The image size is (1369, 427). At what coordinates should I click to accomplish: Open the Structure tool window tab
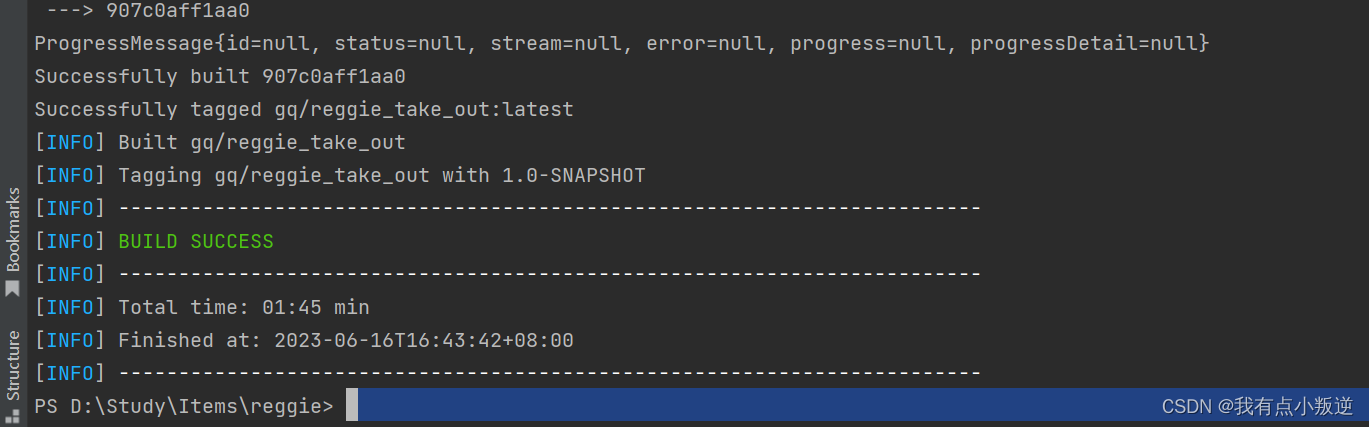point(13,375)
